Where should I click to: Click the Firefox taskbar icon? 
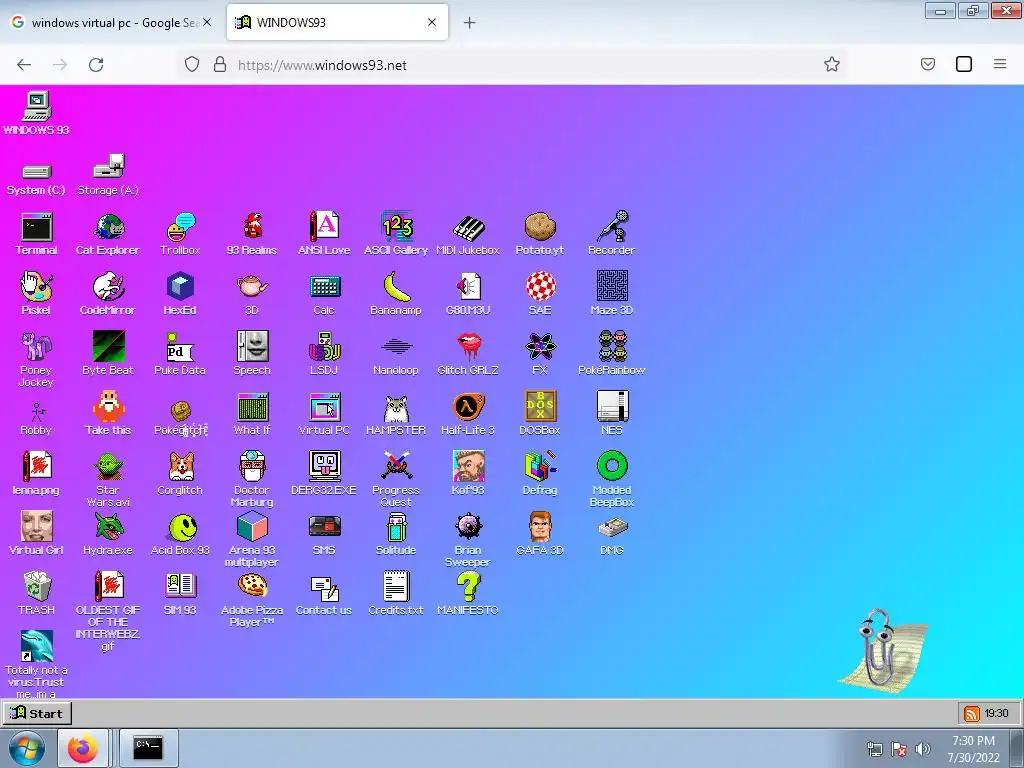pyautogui.click(x=83, y=748)
